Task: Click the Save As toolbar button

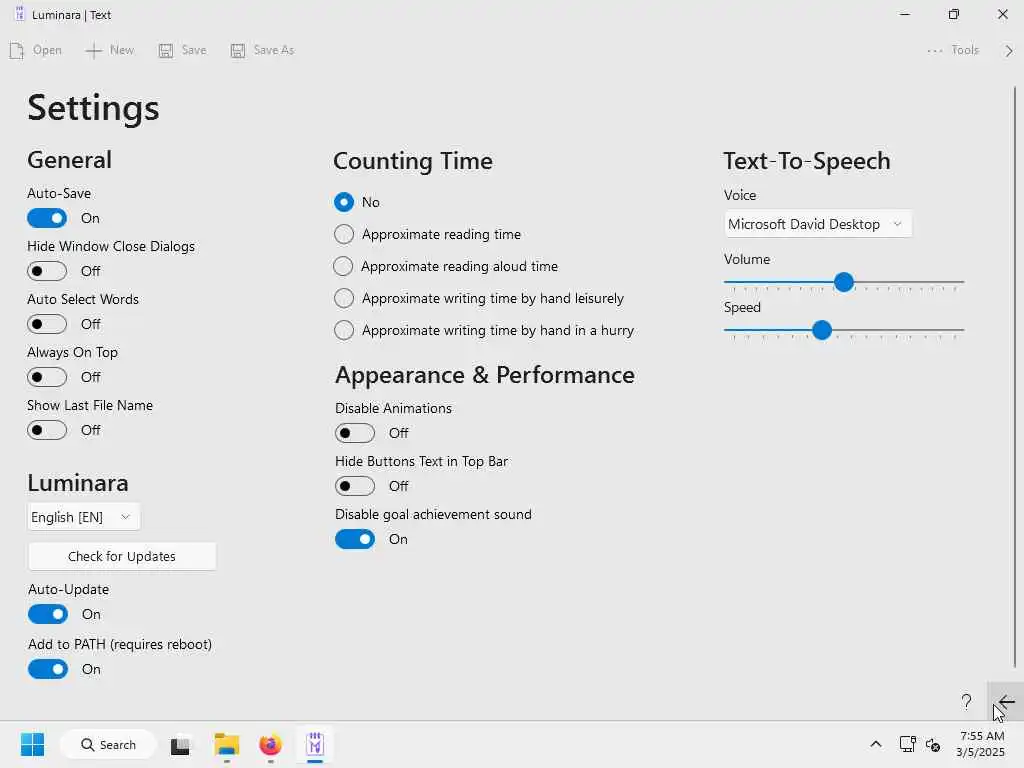Action: point(263,50)
